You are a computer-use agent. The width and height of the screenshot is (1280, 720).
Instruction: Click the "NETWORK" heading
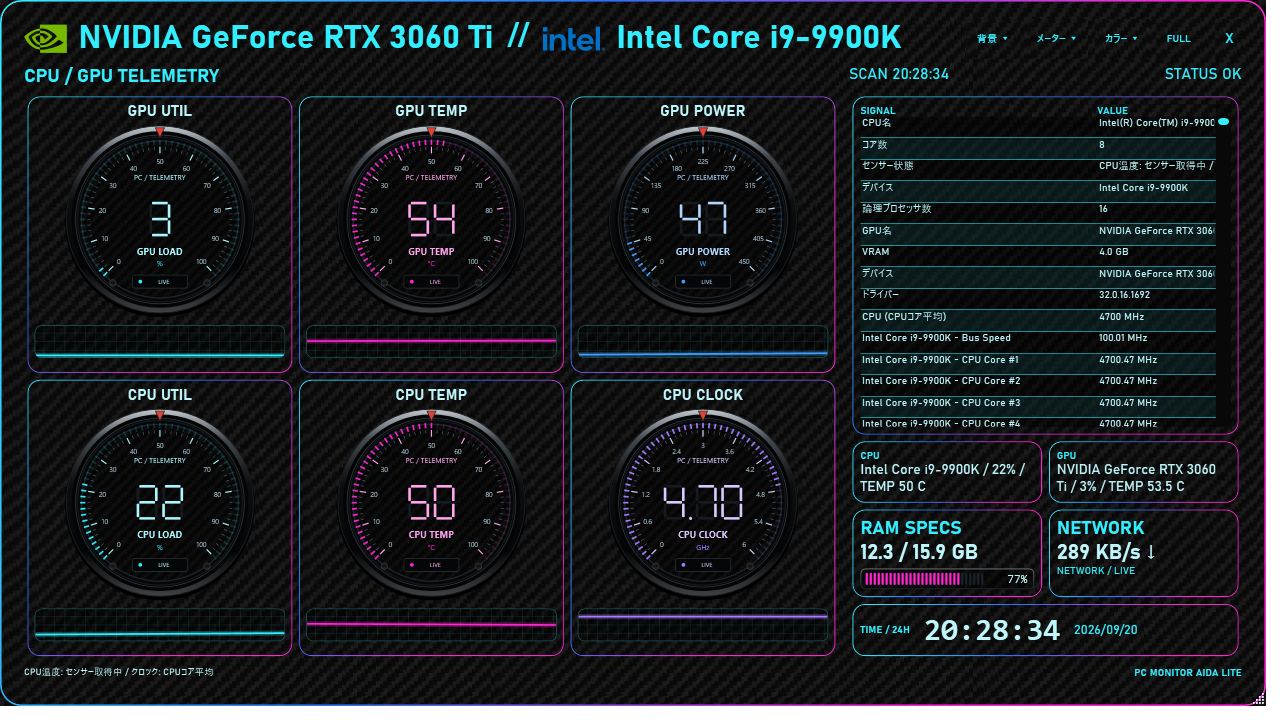[1100, 528]
